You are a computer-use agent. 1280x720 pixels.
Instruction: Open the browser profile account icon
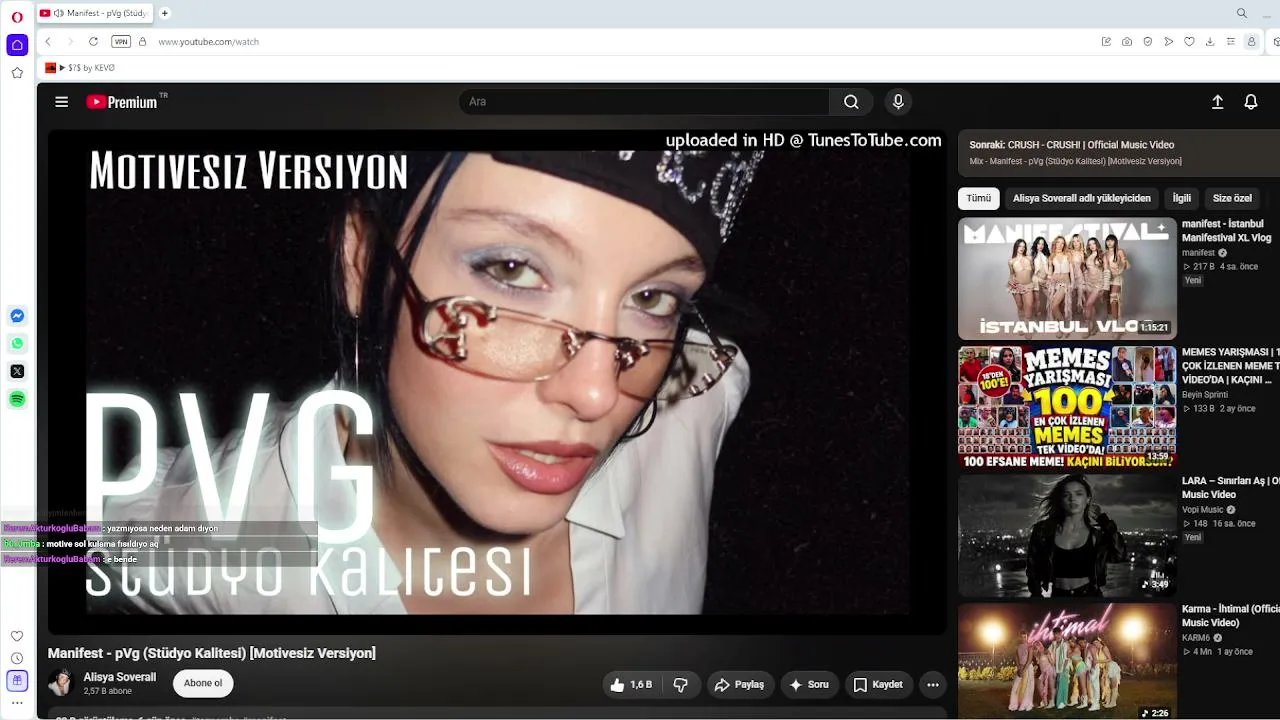[1251, 42]
